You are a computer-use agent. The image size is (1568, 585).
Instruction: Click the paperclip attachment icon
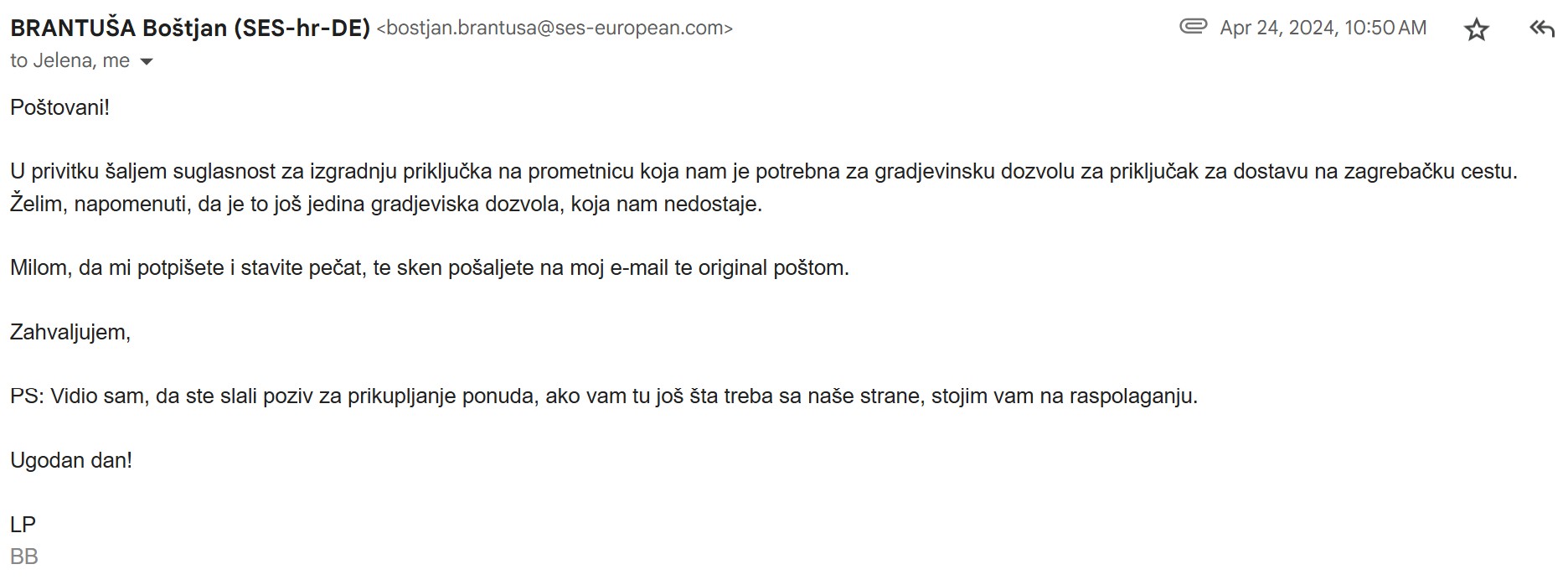click(1193, 26)
